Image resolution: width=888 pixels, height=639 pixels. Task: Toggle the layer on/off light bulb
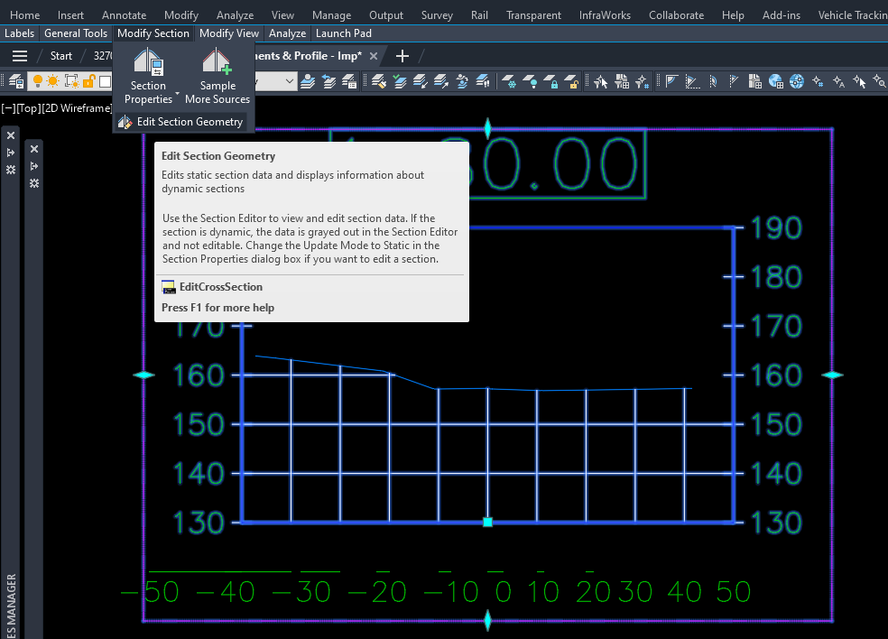point(37,81)
